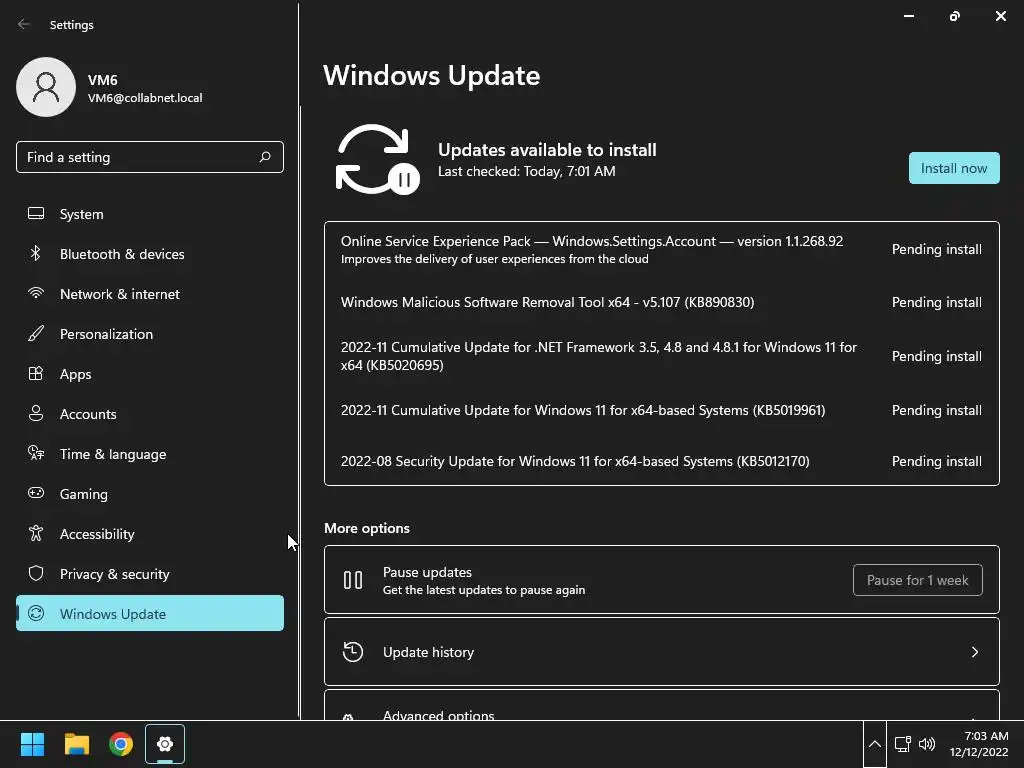Select the Personalization category
This screenshot has height=768, width=1024.
tap(150, 333)
